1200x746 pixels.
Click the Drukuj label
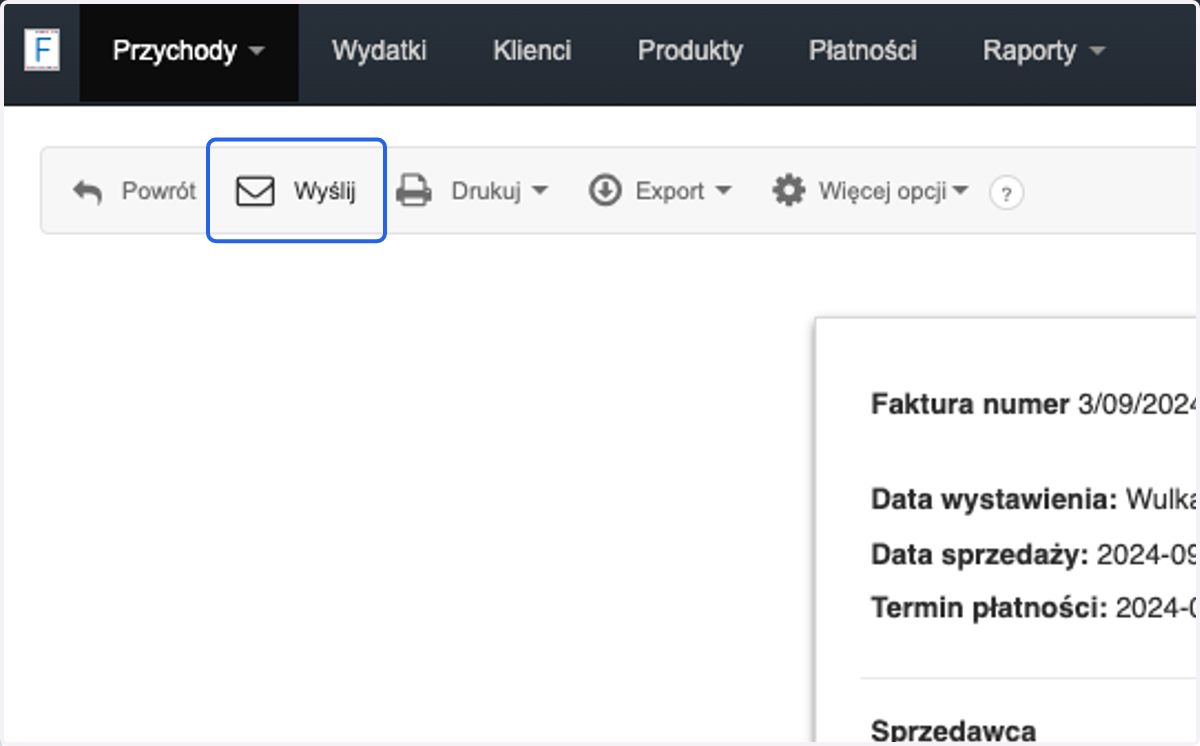(x=486, y=191)
